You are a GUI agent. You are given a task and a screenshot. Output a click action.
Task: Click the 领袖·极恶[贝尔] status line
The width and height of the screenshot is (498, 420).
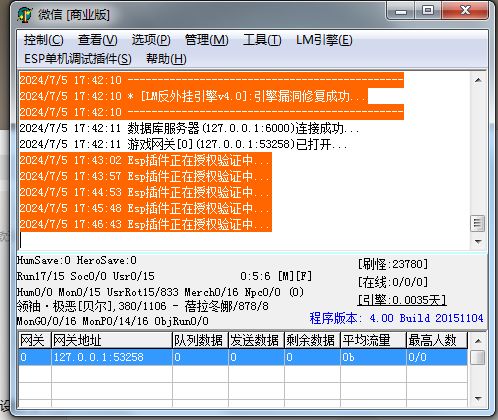pos(143,306)
